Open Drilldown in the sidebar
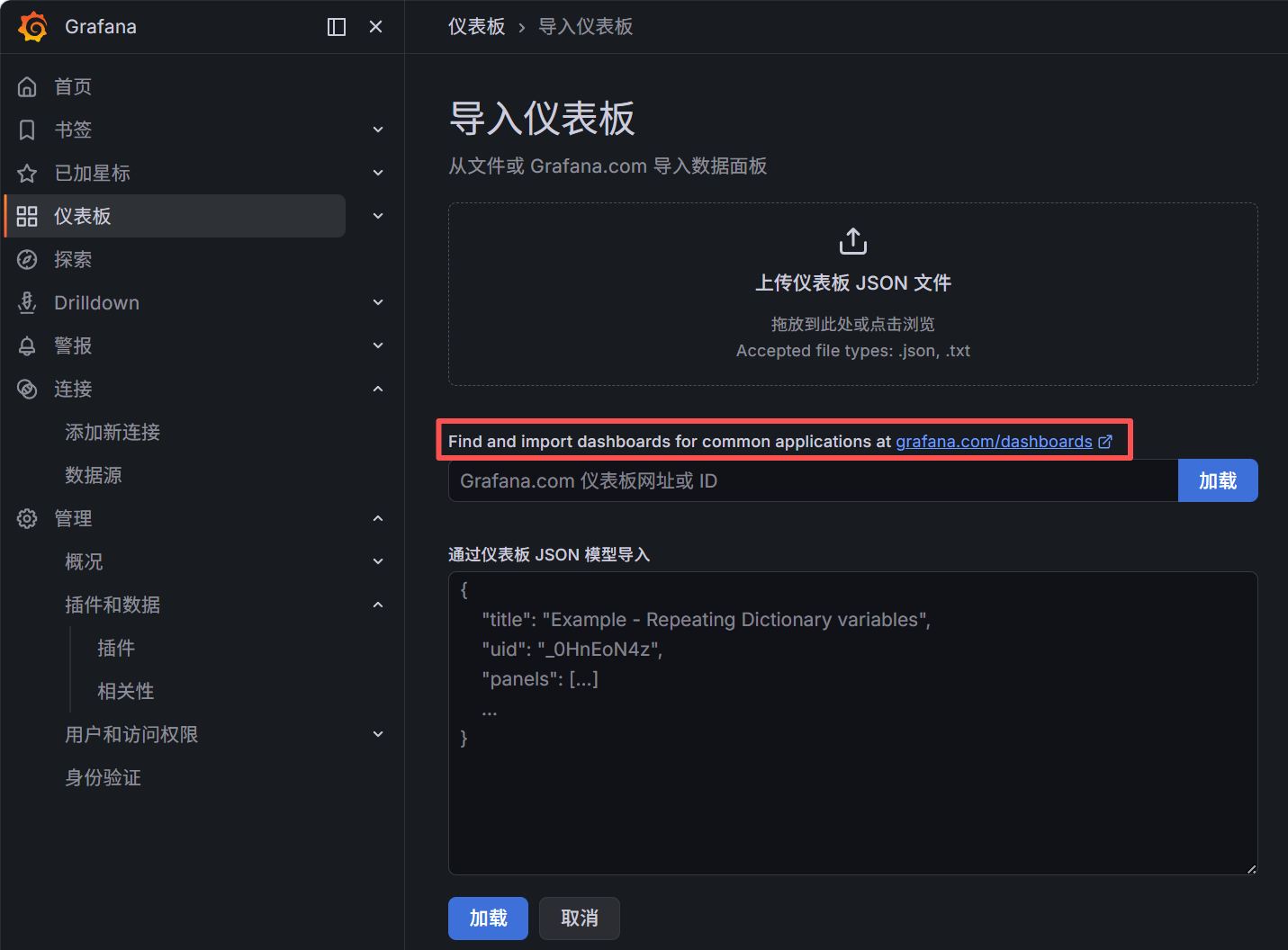 coord(96,302)
